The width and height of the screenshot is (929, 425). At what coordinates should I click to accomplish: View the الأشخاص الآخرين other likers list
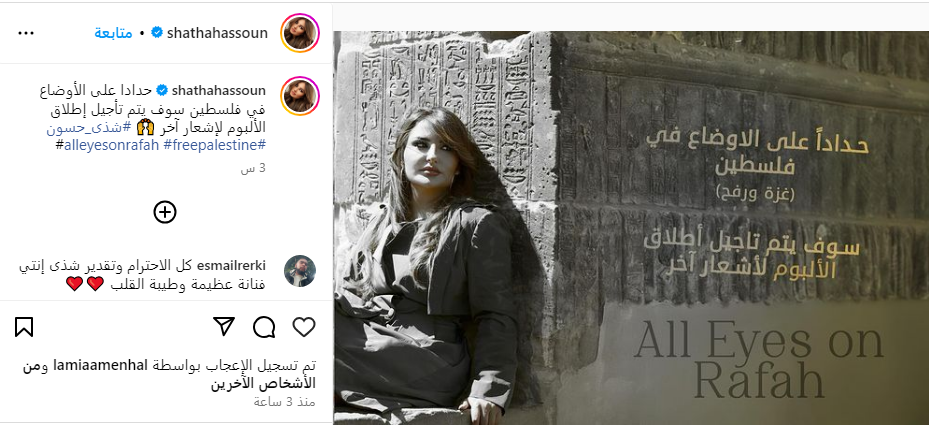click(x=263, y=382)
